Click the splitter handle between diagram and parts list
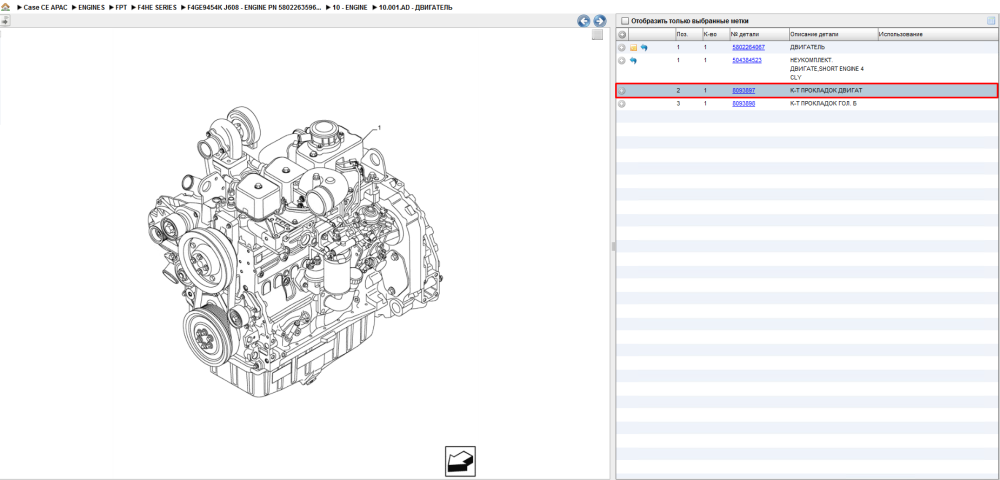This screenshot has width=1000, height=480. click(x=613, y=246)
